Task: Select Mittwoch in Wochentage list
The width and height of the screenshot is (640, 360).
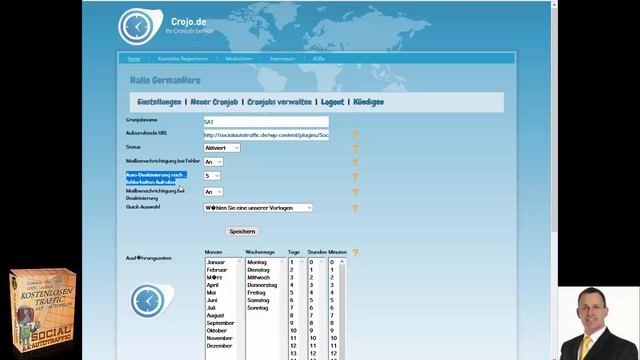Action: click(x=258, y=277)
